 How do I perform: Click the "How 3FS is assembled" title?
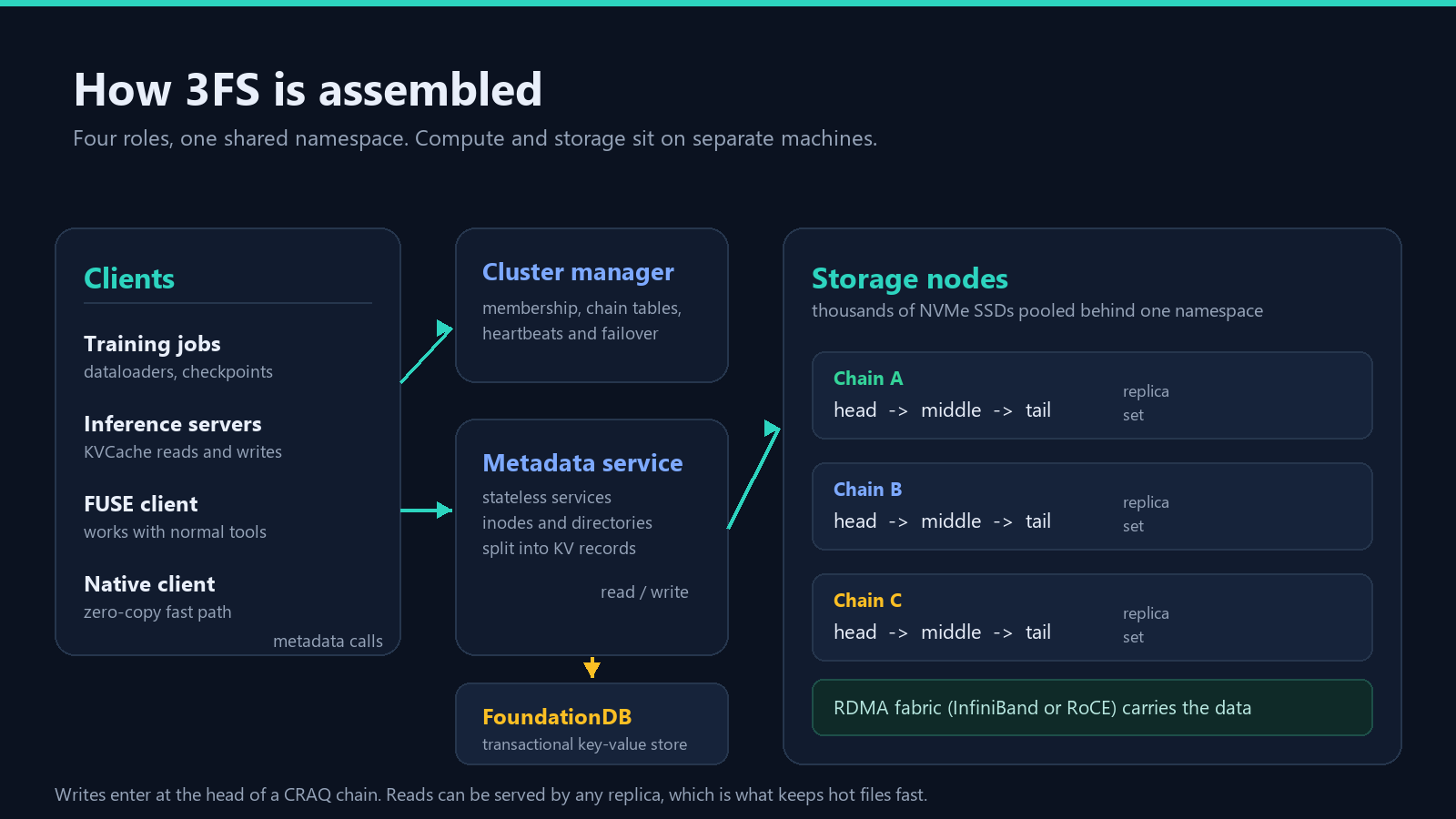(308, 90)
